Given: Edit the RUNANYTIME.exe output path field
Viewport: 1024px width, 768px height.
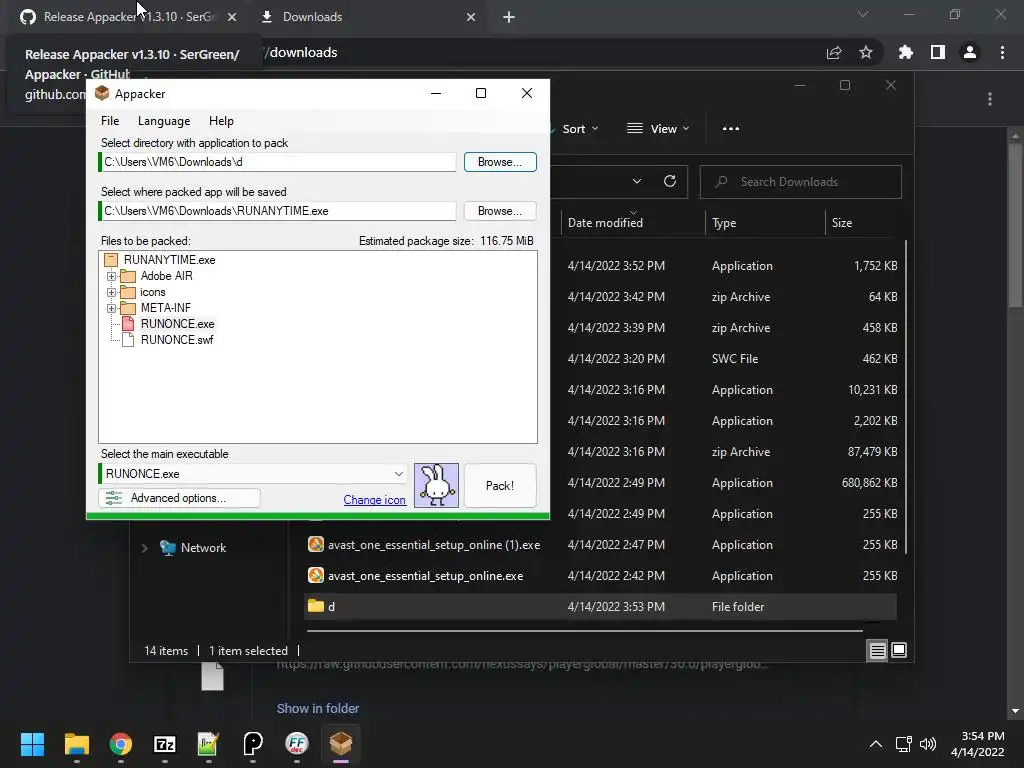Looking at the screenshot, I should pyautogui.click(x=278, y=211).
